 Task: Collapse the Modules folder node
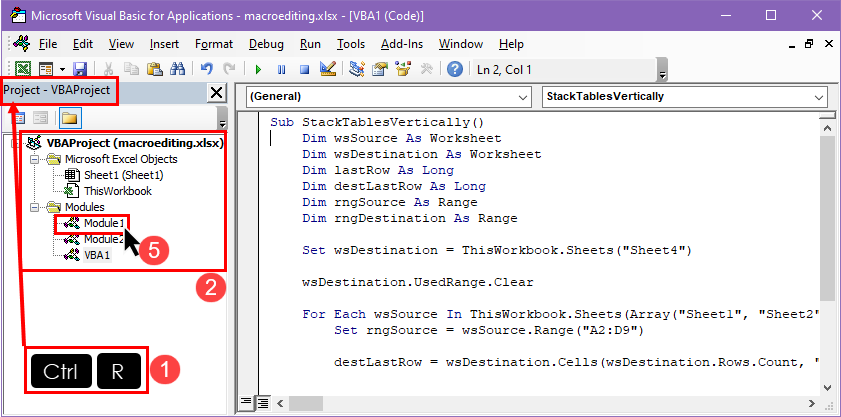pos(35,207)
